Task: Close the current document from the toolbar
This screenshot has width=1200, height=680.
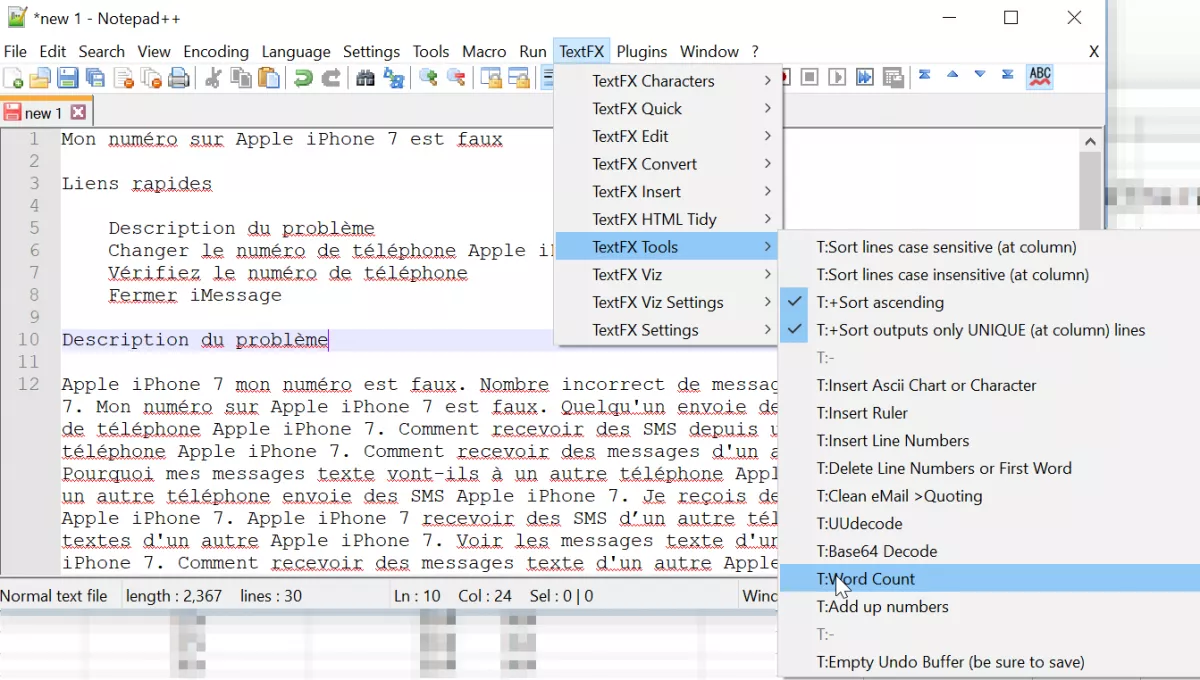Action: coord(124,78)
